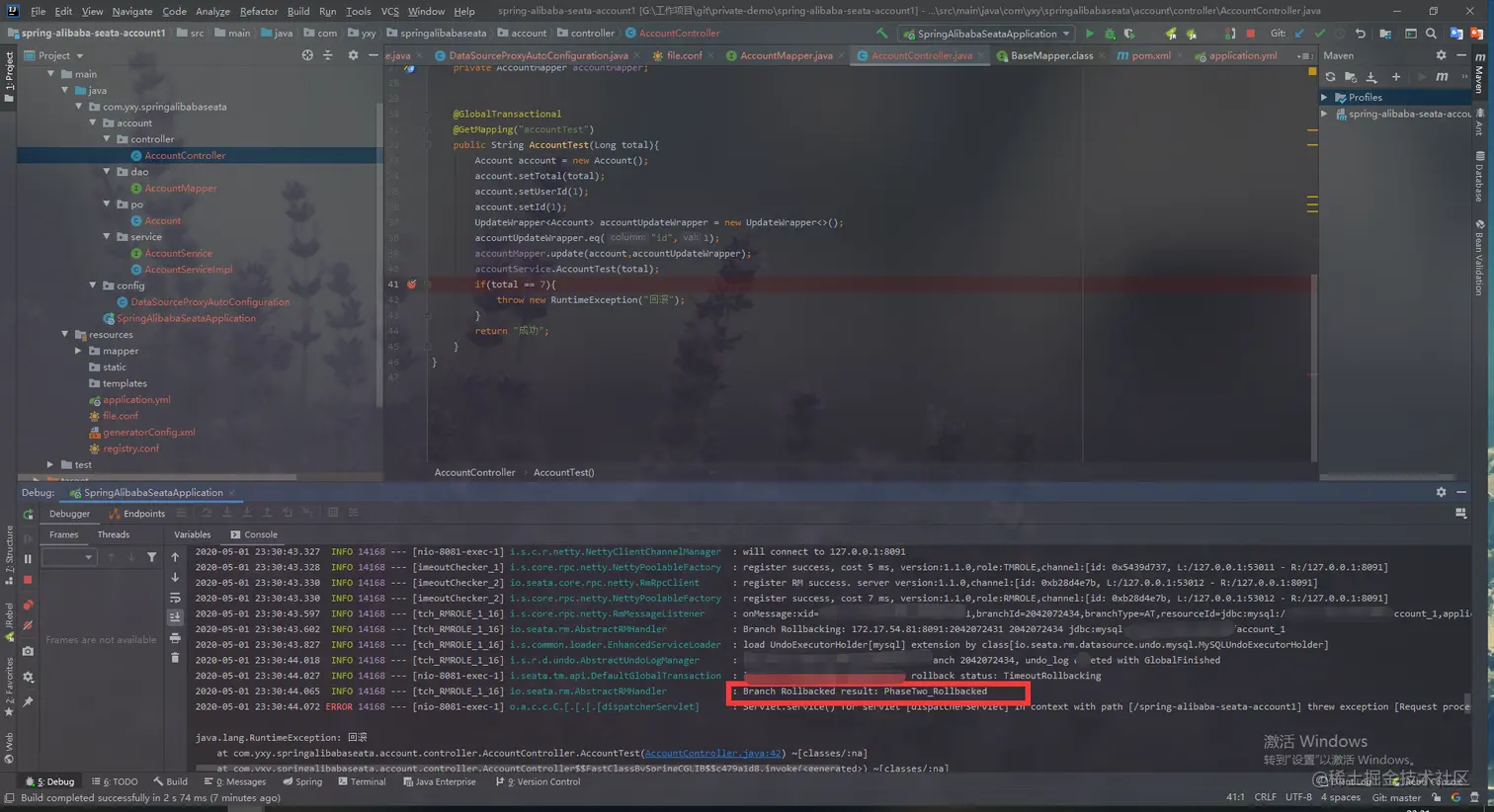Run SpringAlibabaSeataApplication with the green play icon
1494x812 pixels.
click(1089, 34)
